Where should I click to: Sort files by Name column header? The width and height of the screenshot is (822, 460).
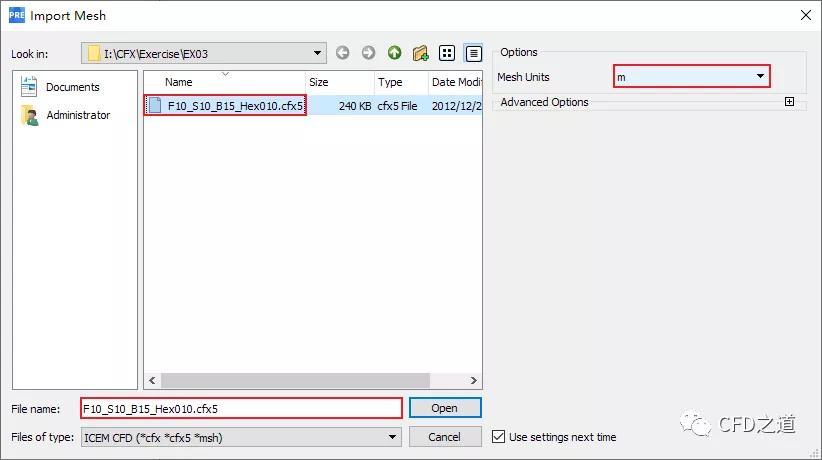pyautogui.click(x=179, y=82)
